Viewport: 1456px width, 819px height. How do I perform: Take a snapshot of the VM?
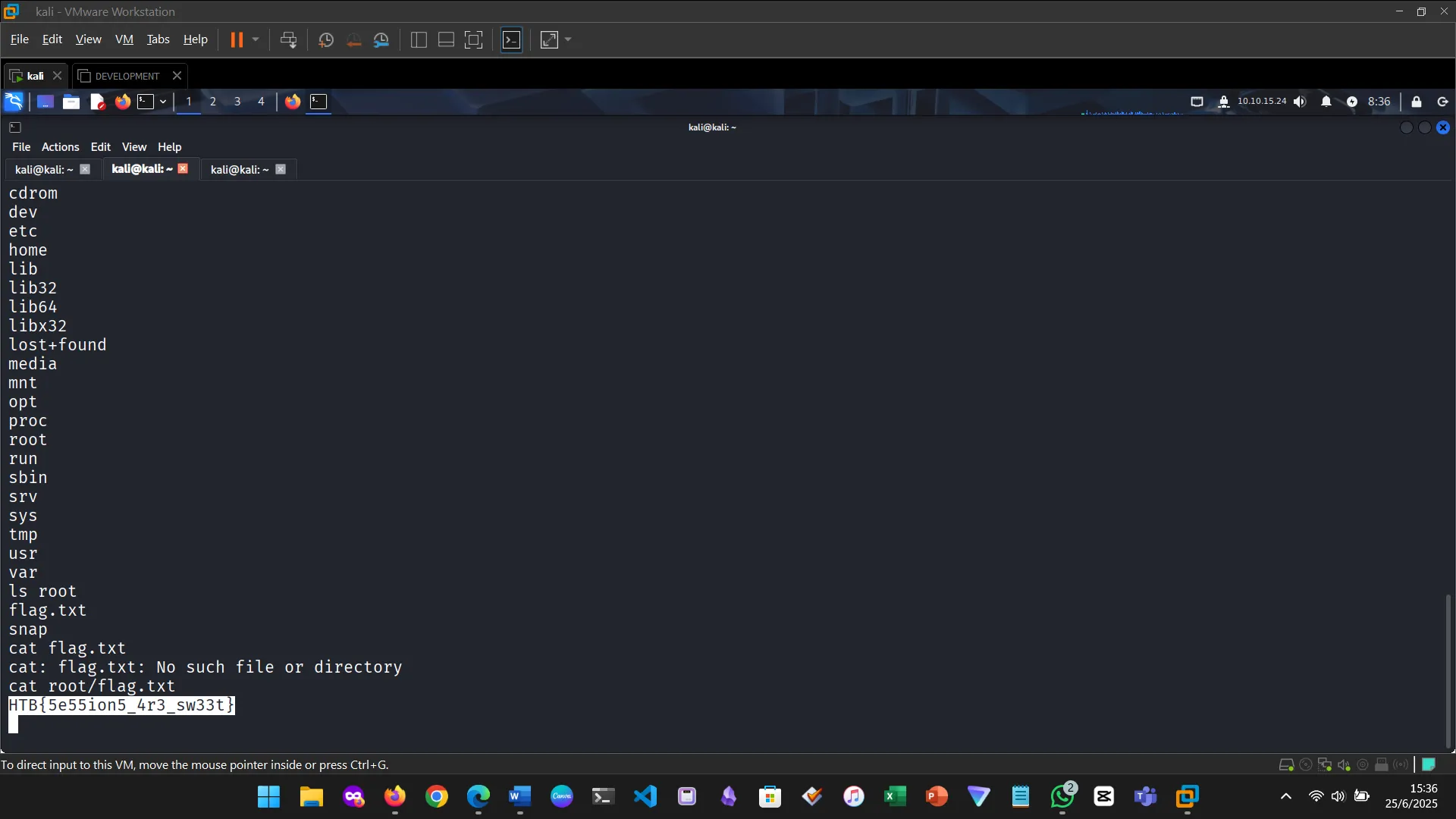tap(326, 40)
